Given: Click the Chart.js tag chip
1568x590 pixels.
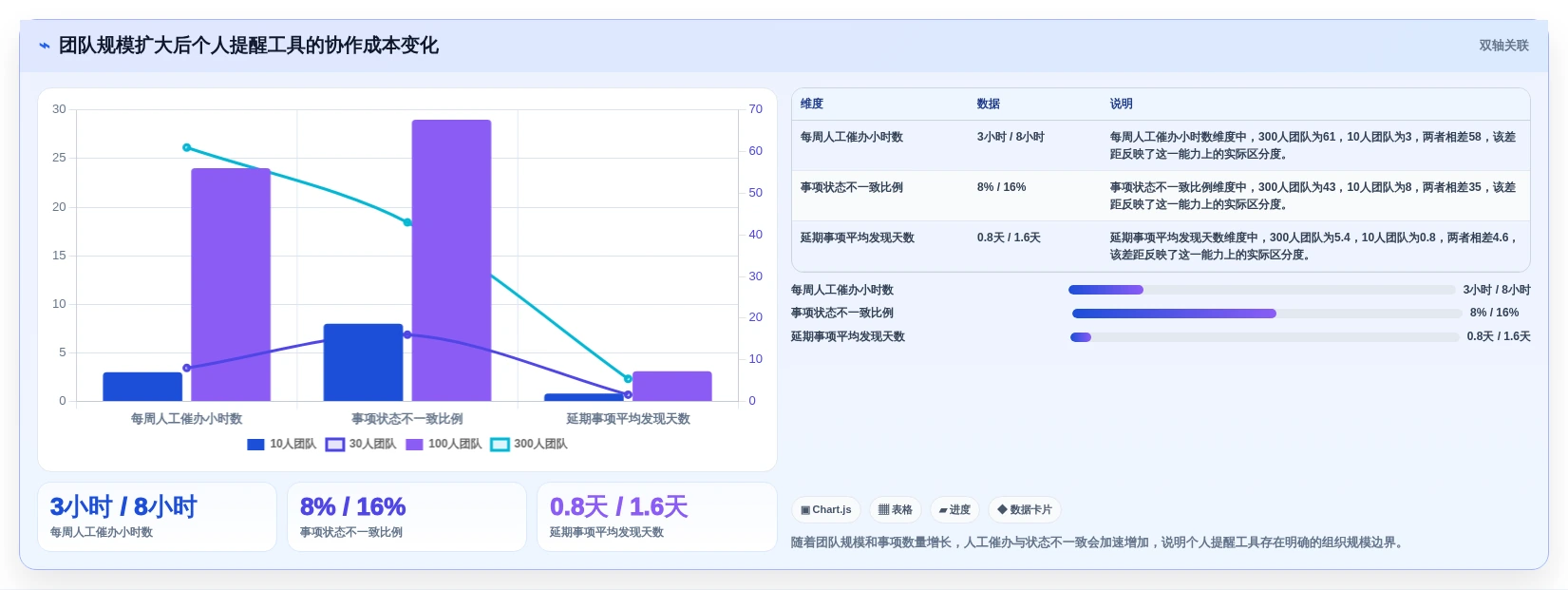Looking at the screenshot, I should click(x=825, y=510).
